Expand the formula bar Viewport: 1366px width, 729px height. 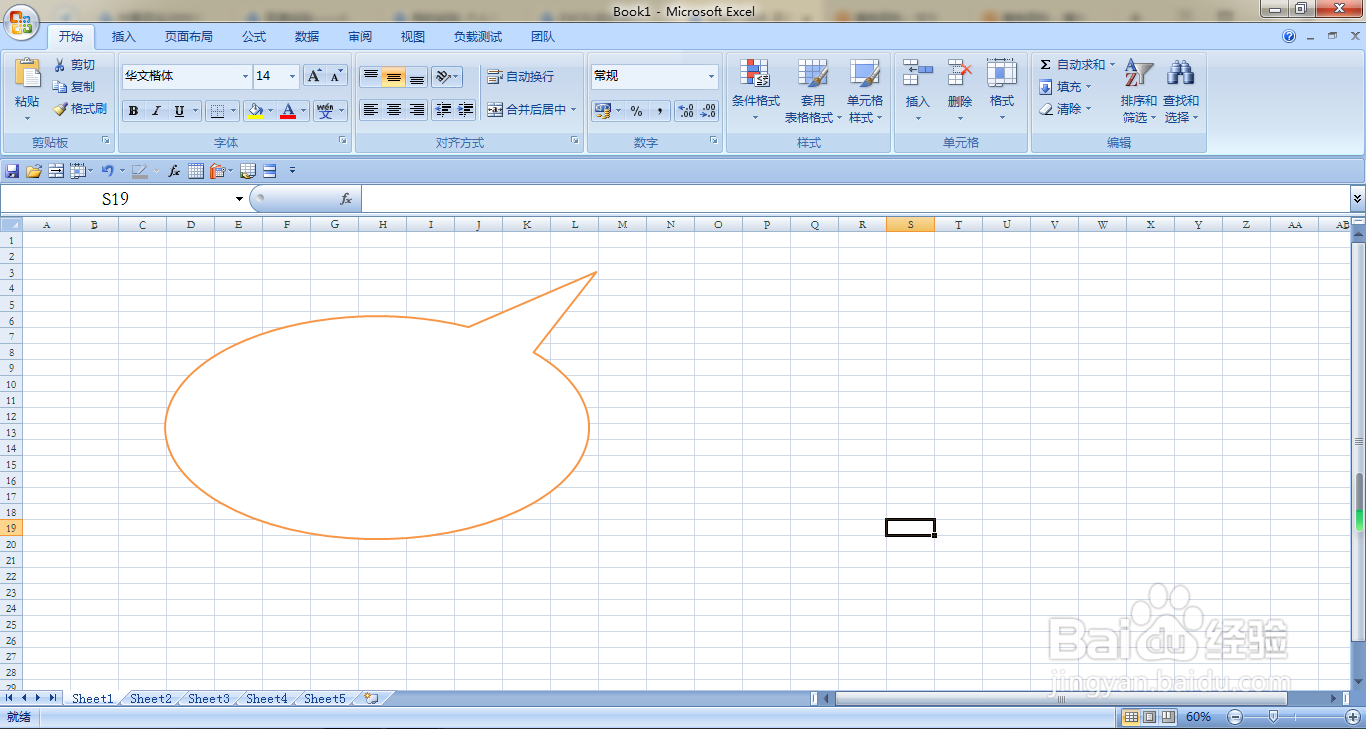[1357, 199]
